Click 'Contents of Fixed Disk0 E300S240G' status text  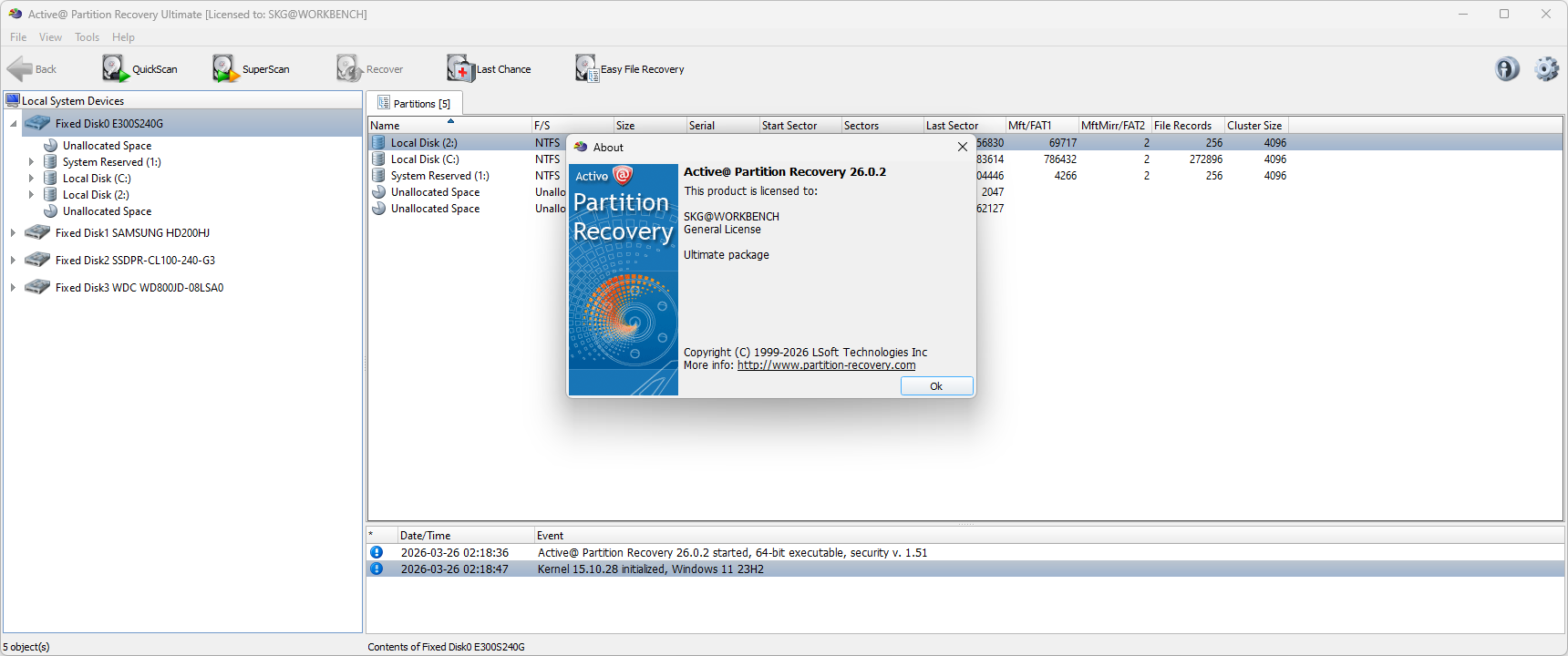coord(446,647)
